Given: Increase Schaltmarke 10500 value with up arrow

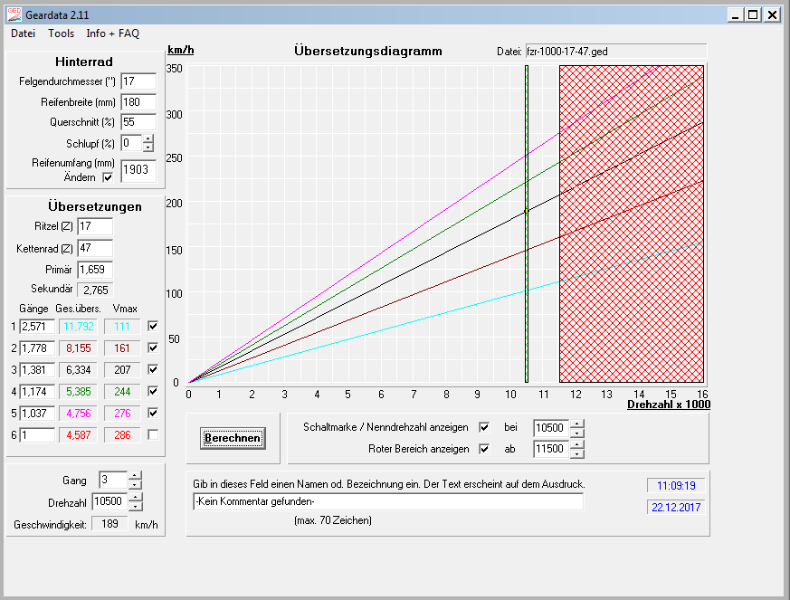Looking at the screenshot, I should [577, 423].
